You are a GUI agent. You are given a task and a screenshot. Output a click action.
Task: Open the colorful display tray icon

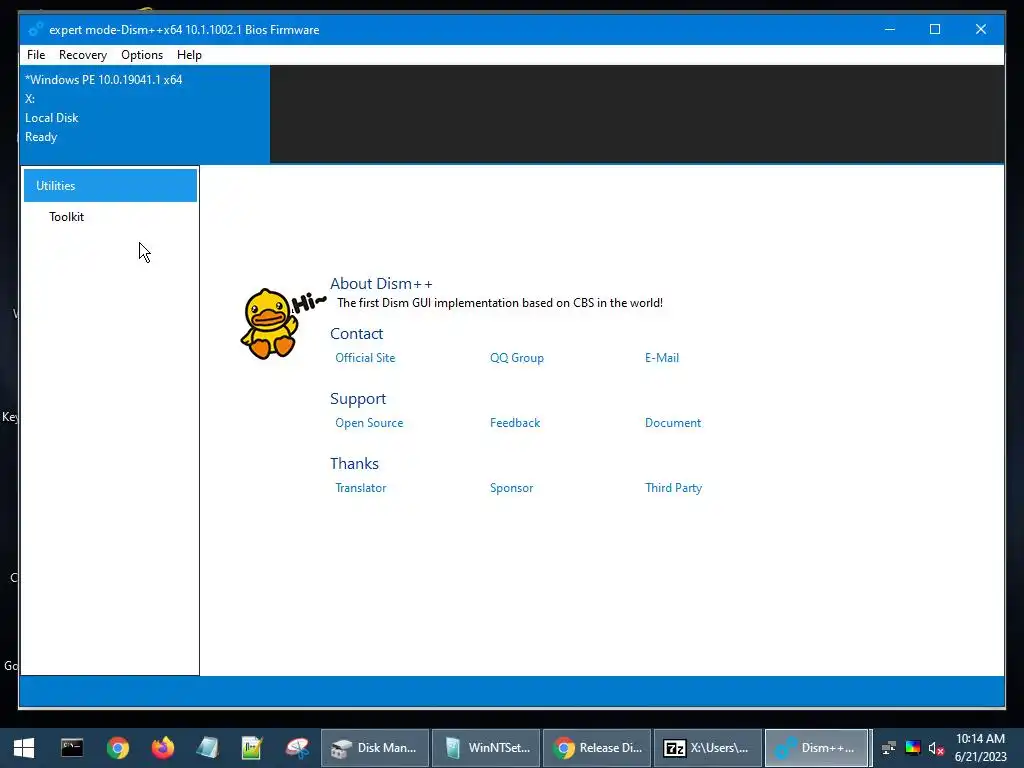point(912,748)
